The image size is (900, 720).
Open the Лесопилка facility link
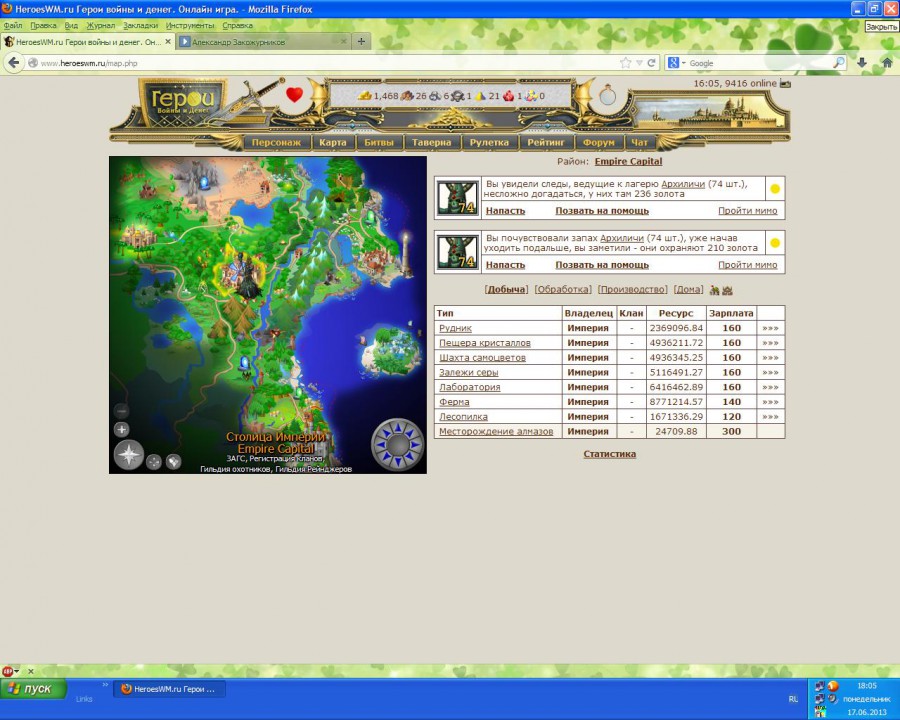(463, 417)
